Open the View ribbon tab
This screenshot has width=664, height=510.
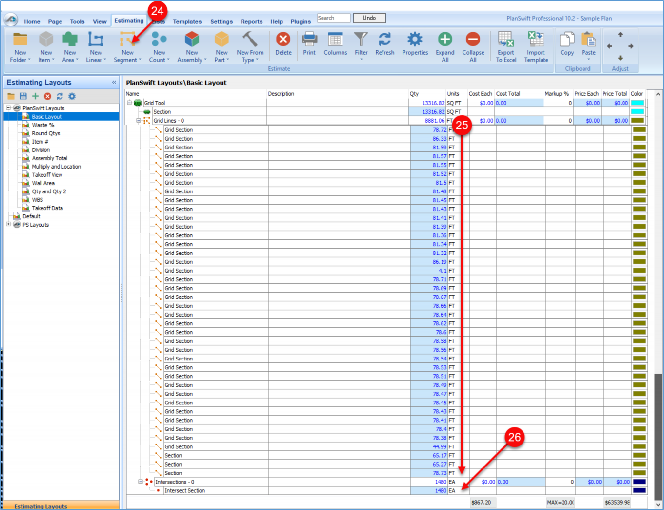pyautogui.click(x=100, y=21)
